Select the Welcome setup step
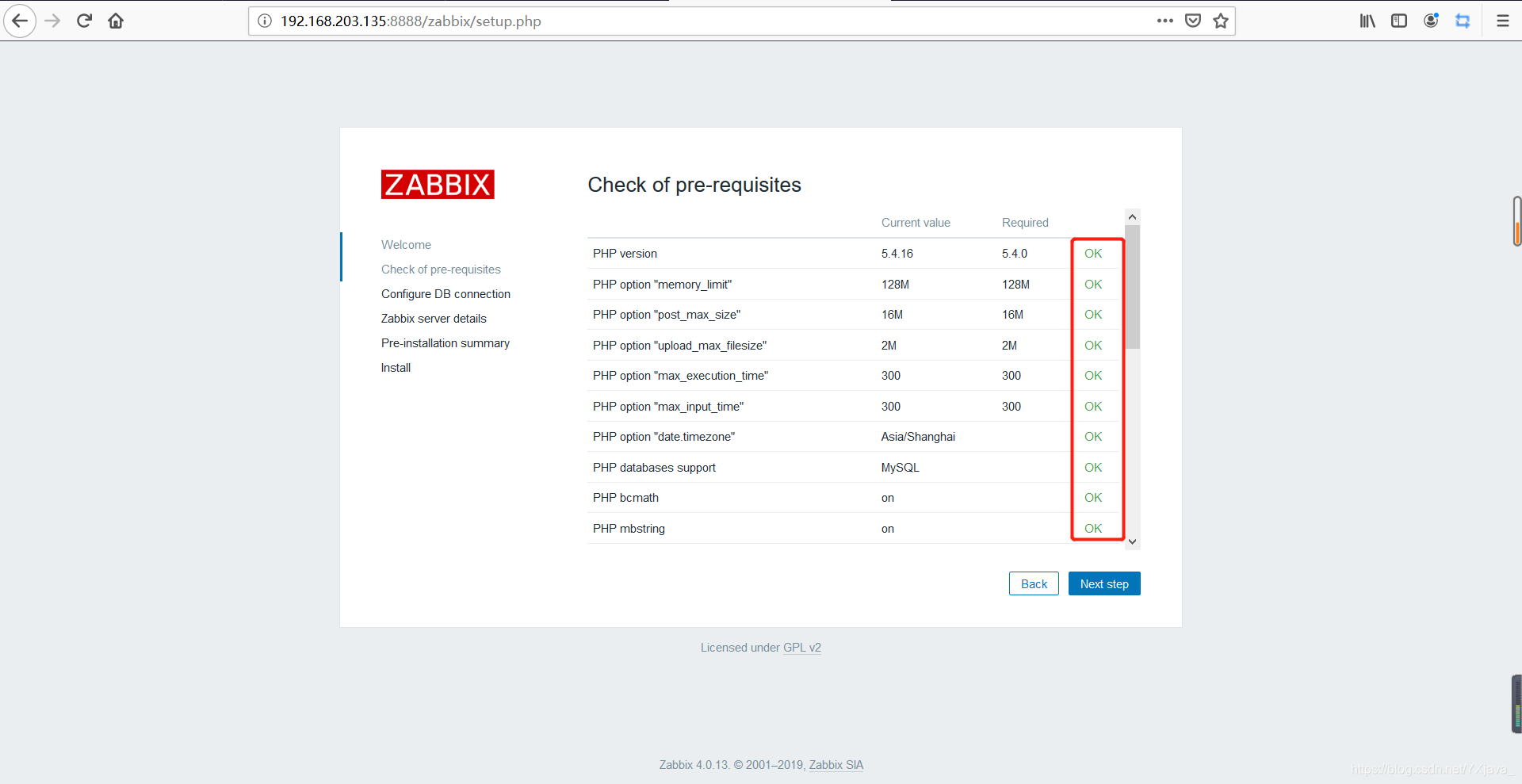The width and height of the screenshot is (1522, 784). tap(406, 245)
